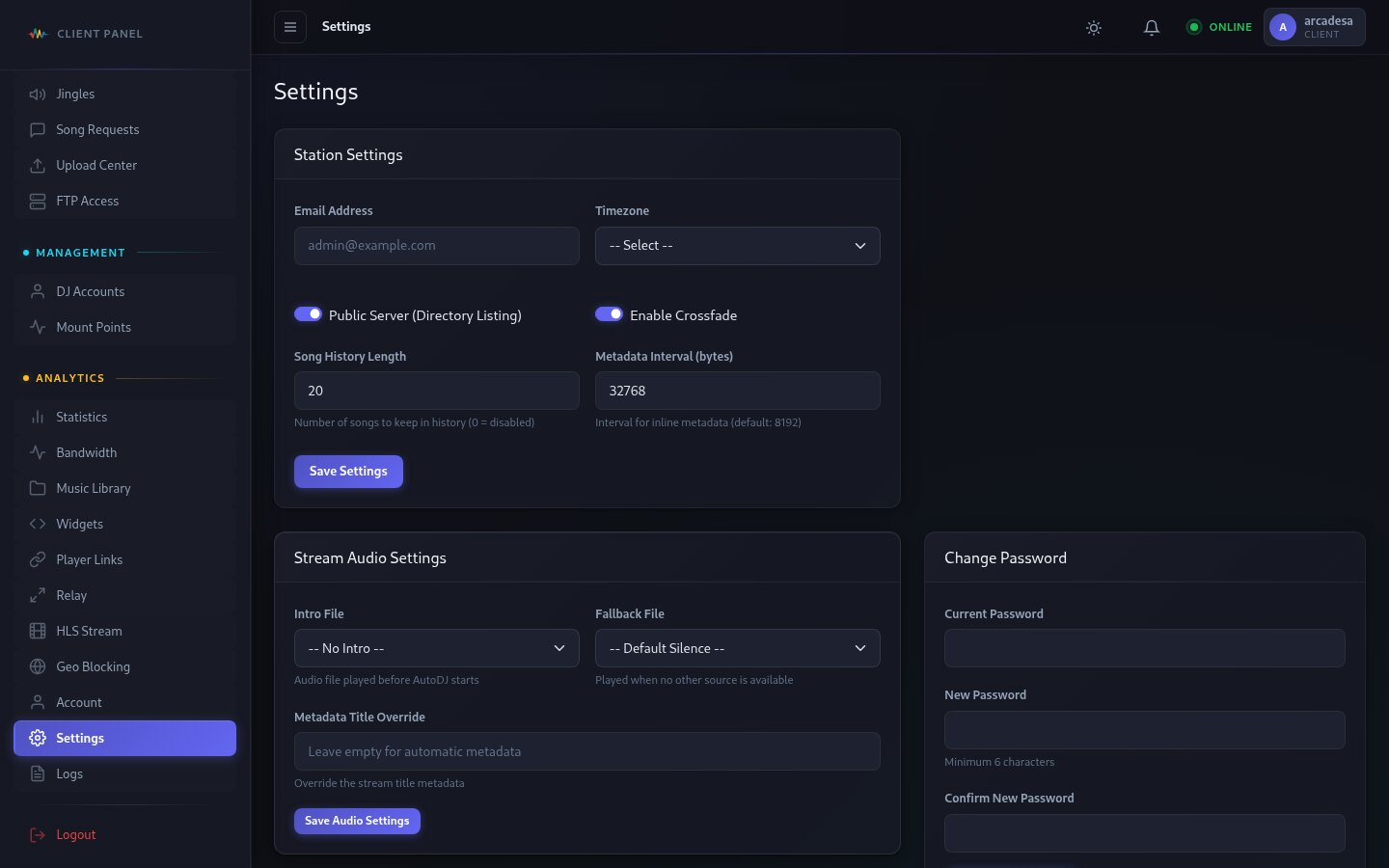Open the Logs page
This screenshot has width=1389, height=868.
point(69,773)
